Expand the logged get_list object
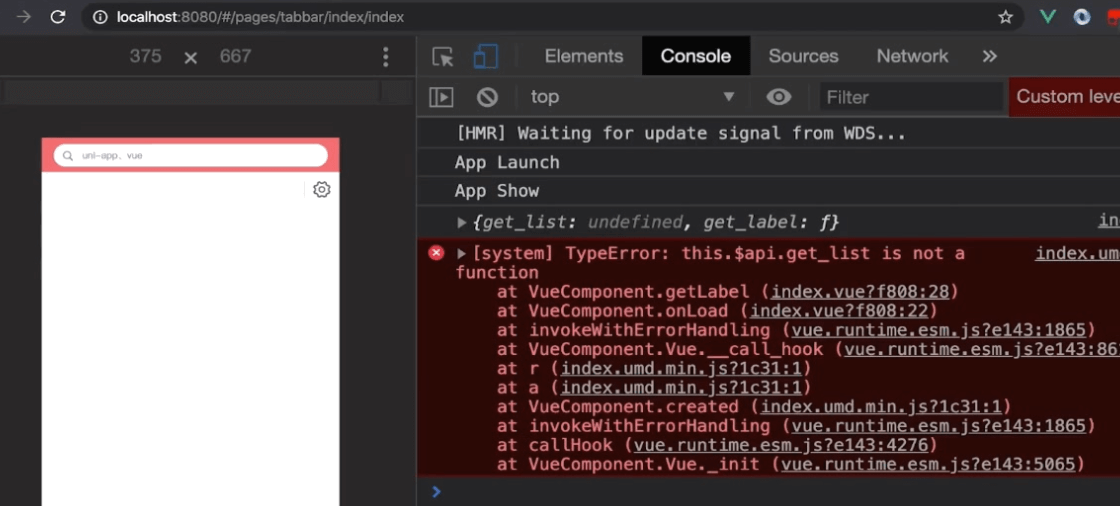 [462, 223]
